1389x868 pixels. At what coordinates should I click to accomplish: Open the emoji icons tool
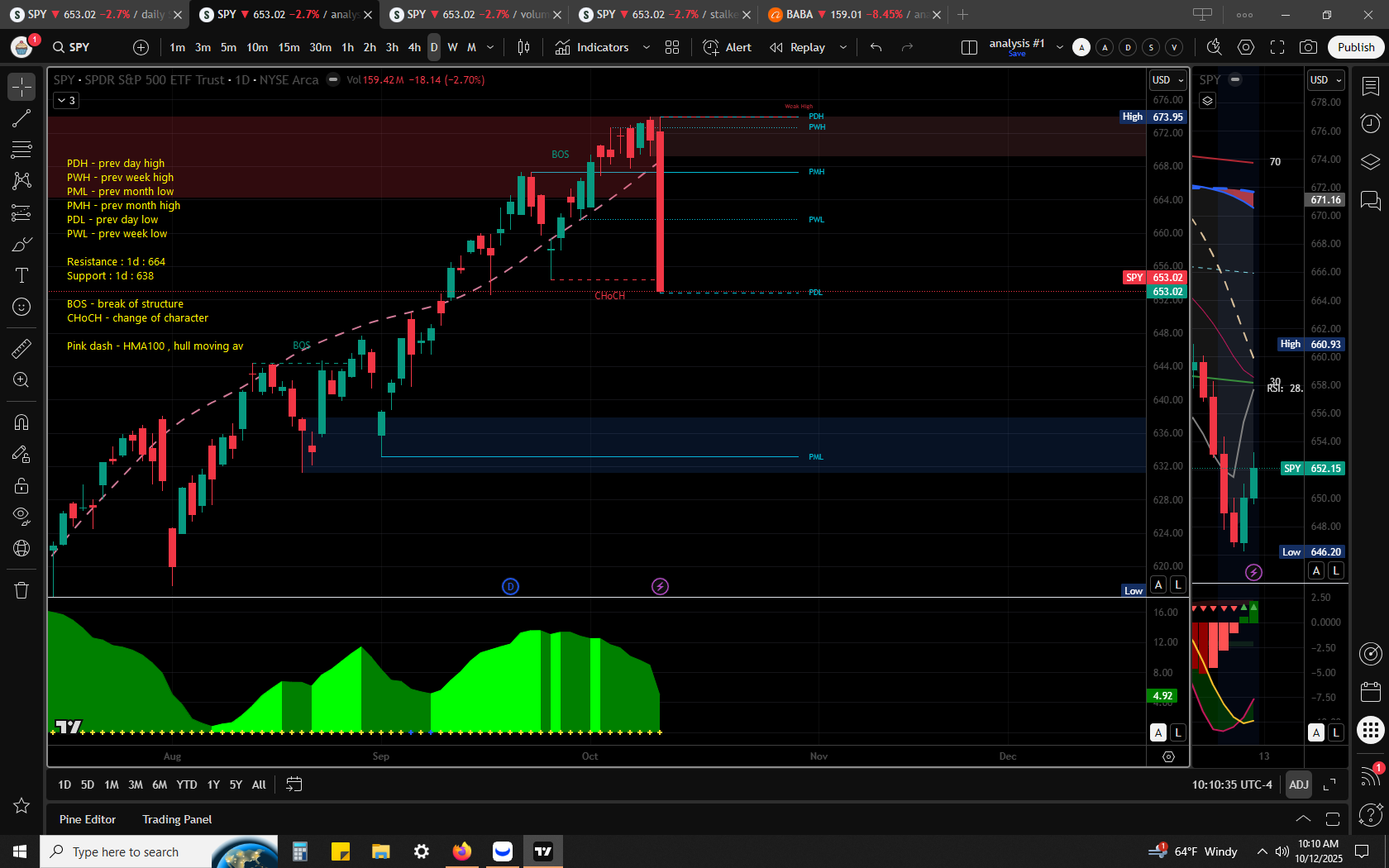click(21, 307)
